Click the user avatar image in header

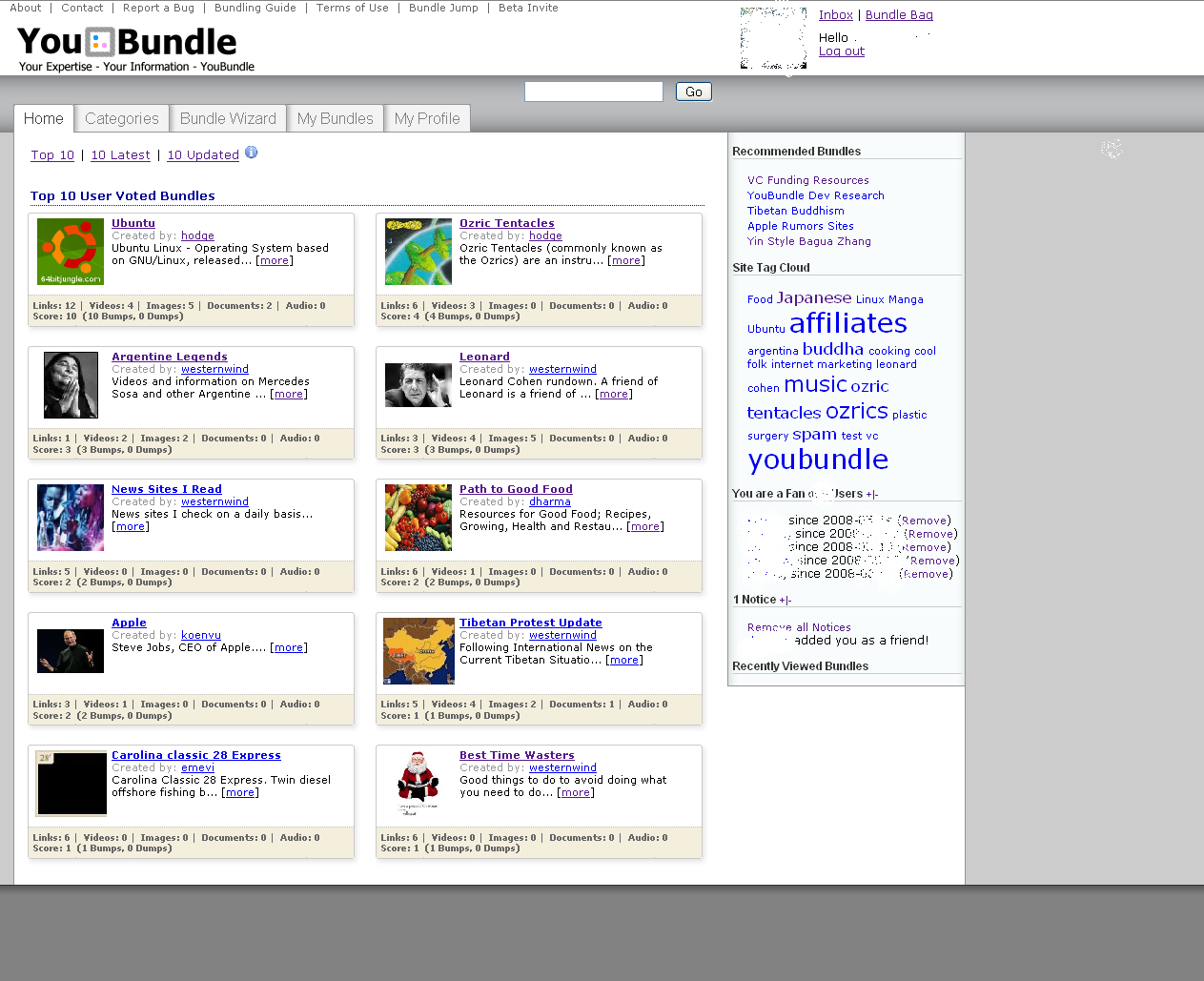[x=773, y=38]
